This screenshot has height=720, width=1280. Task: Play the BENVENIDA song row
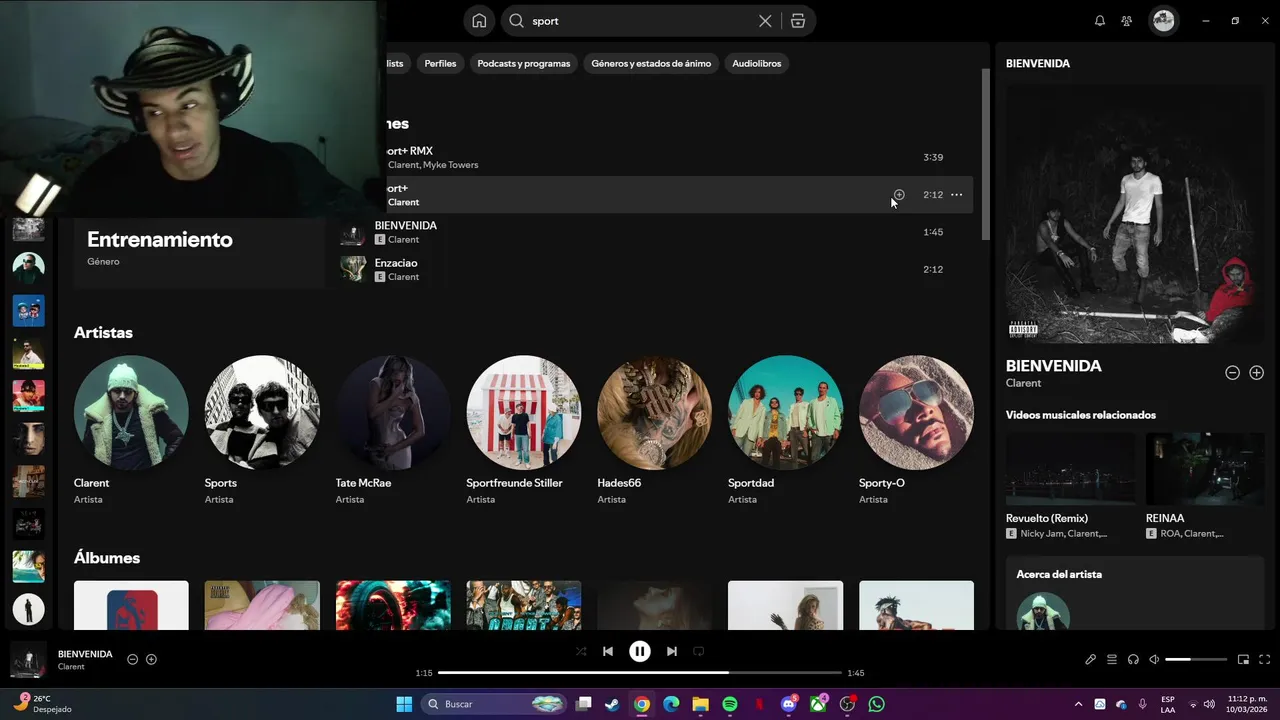(x=655, y=232)
